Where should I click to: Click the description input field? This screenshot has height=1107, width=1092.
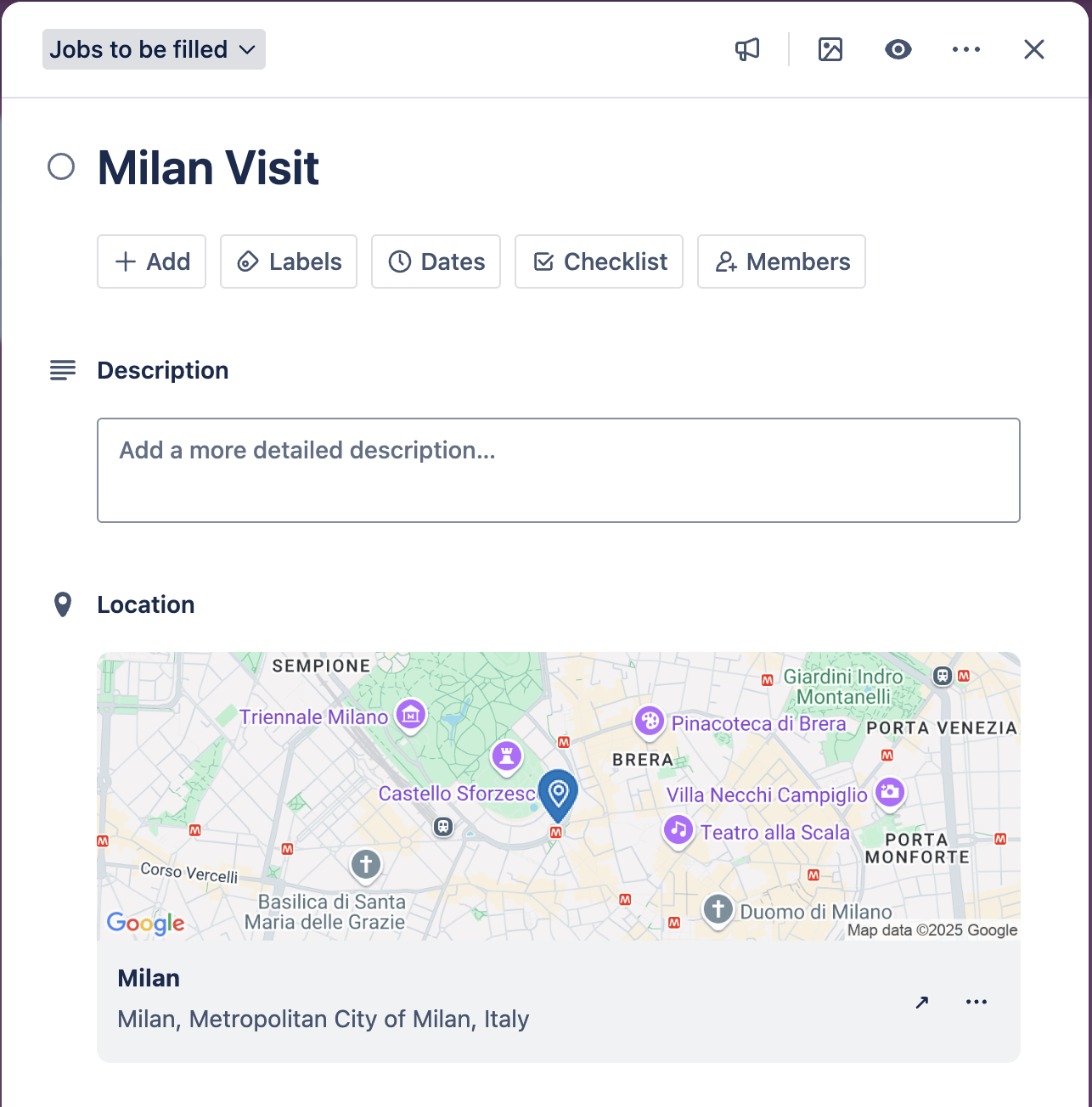click(x=559, y=469)
